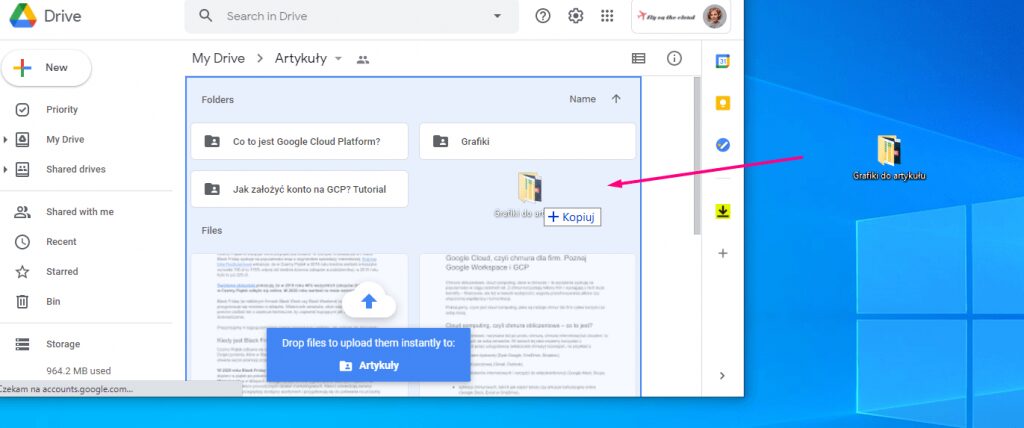The image size is (1024, 428).
Task: Click the Name sort label
Action: [583, 99]
